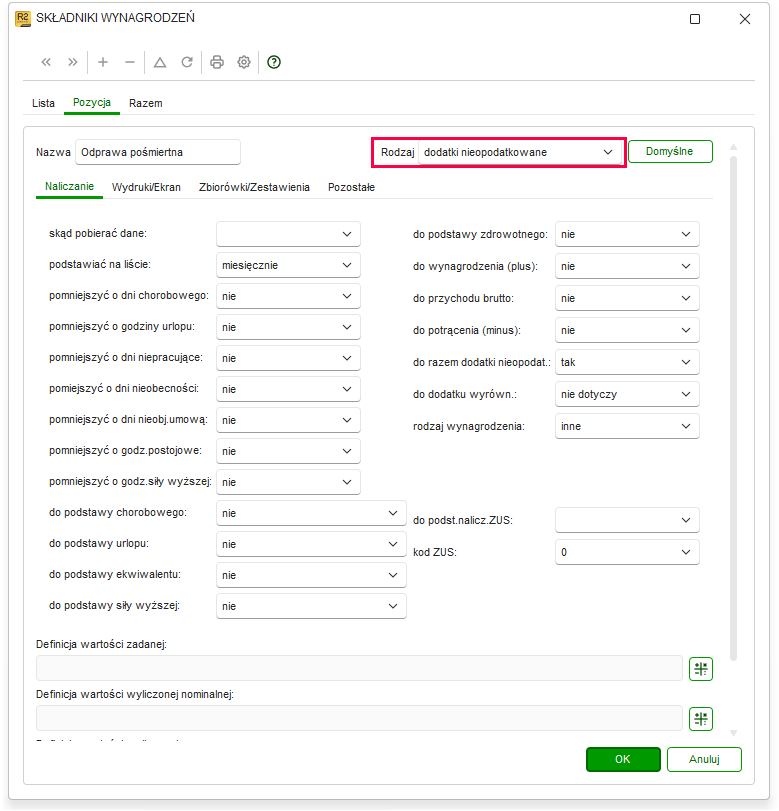Viewport: 779px width, 811px height.
Task: Click the scroll-up arrow on form scrollbar
Action: click(x=733, y=147)
